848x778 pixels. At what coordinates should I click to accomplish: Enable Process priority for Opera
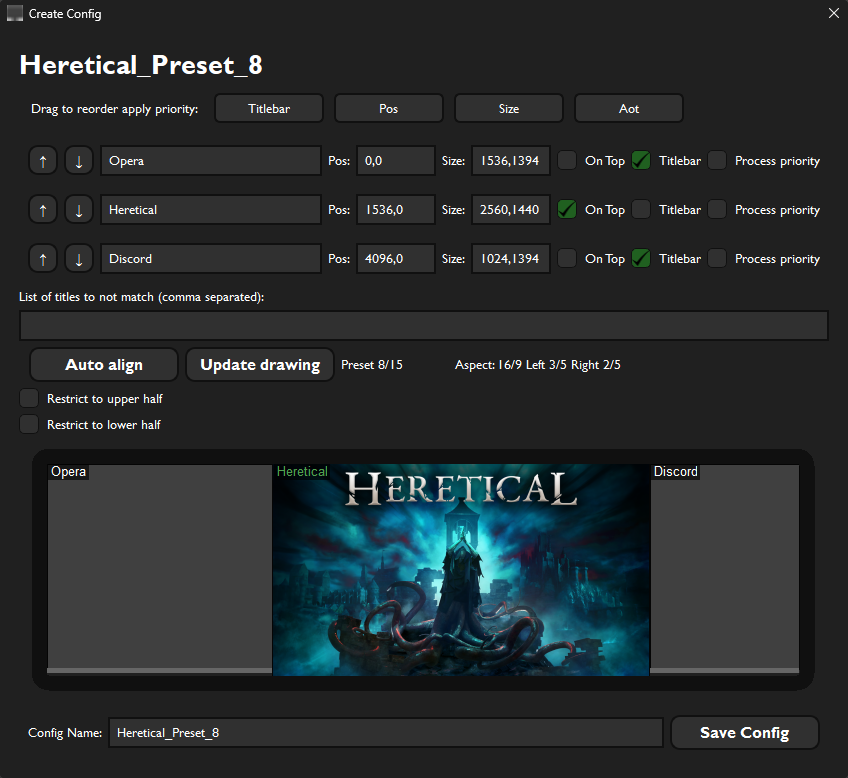pyautogui.click(x=717, y=161)
